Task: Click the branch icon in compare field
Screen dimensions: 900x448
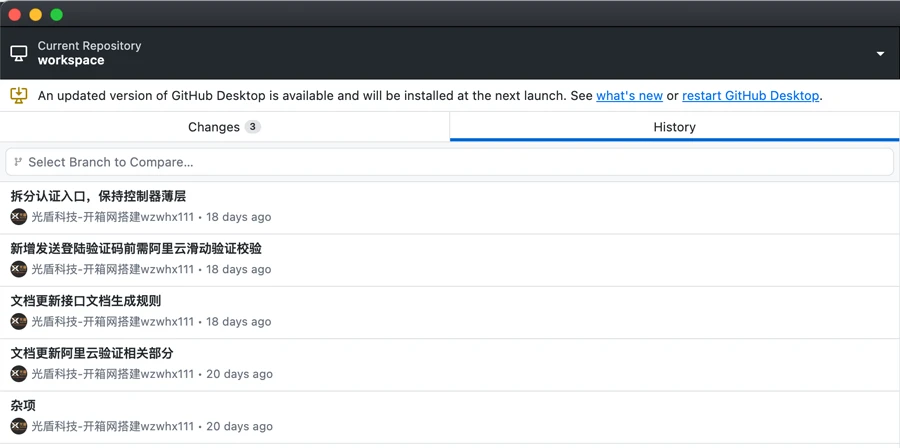Action: click(x=18, y=162)
